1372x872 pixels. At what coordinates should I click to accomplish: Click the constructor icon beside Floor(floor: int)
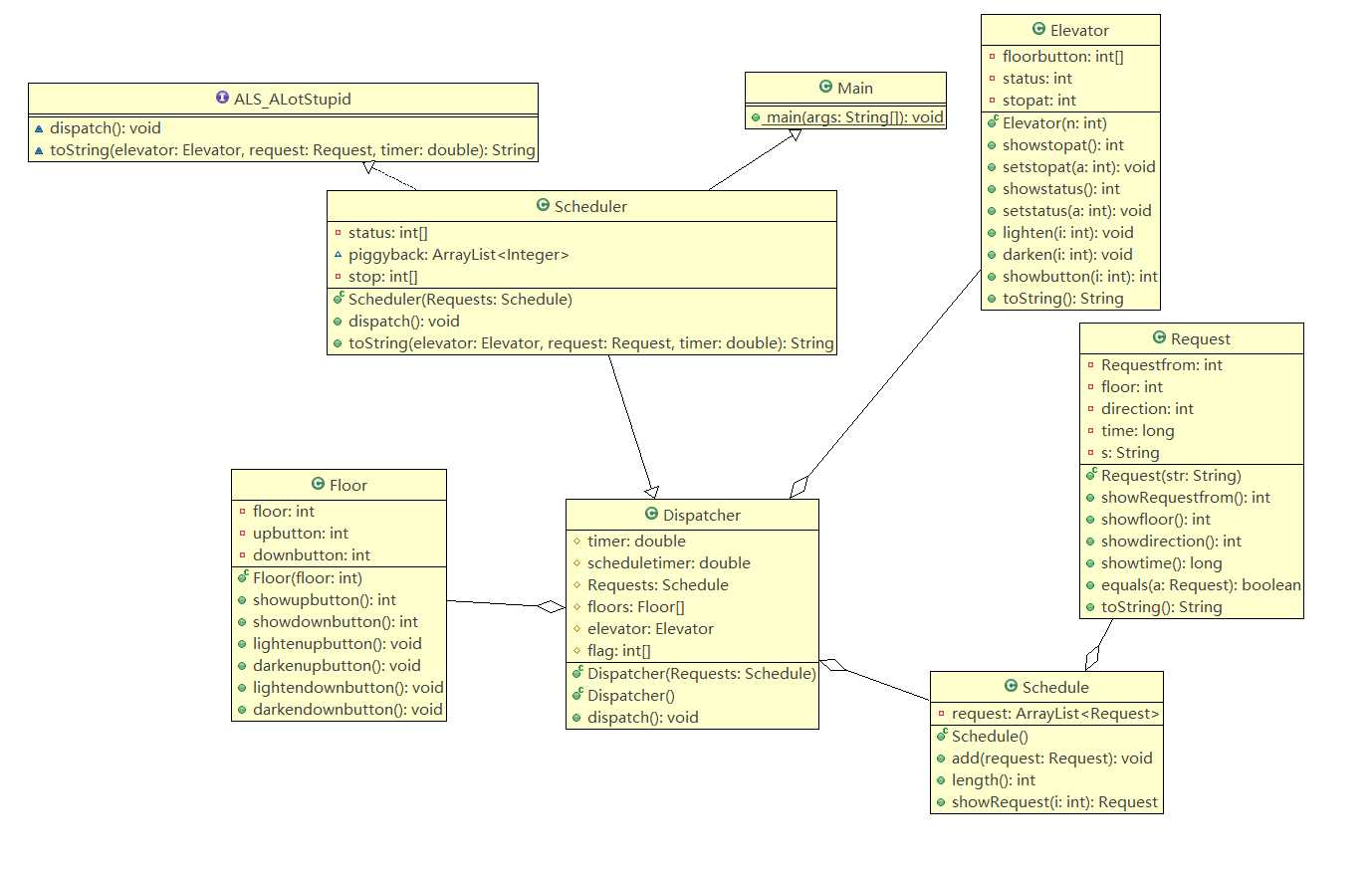click(x=243, y=576)
